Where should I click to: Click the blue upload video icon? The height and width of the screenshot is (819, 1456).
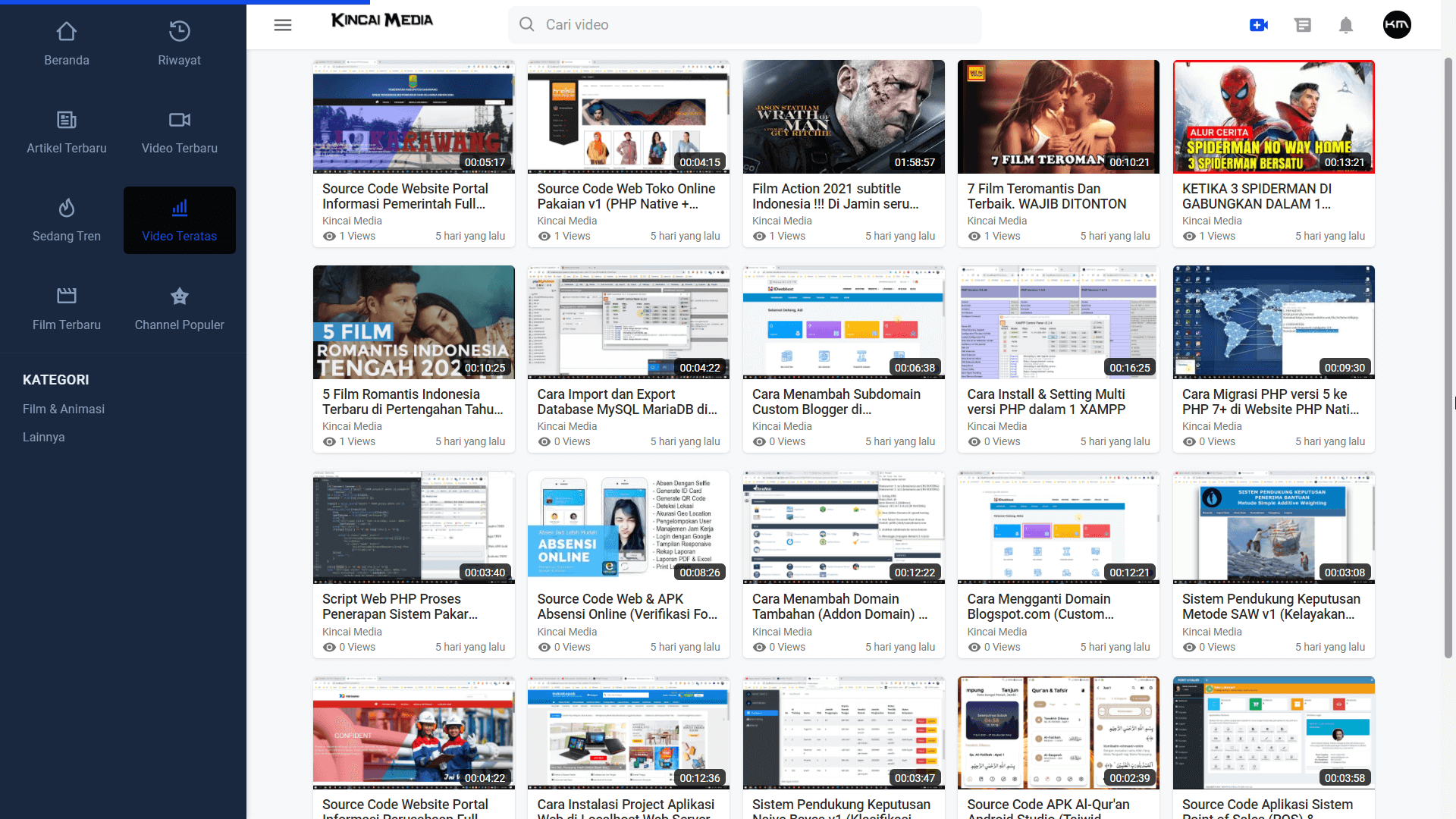coord(1259,25)
